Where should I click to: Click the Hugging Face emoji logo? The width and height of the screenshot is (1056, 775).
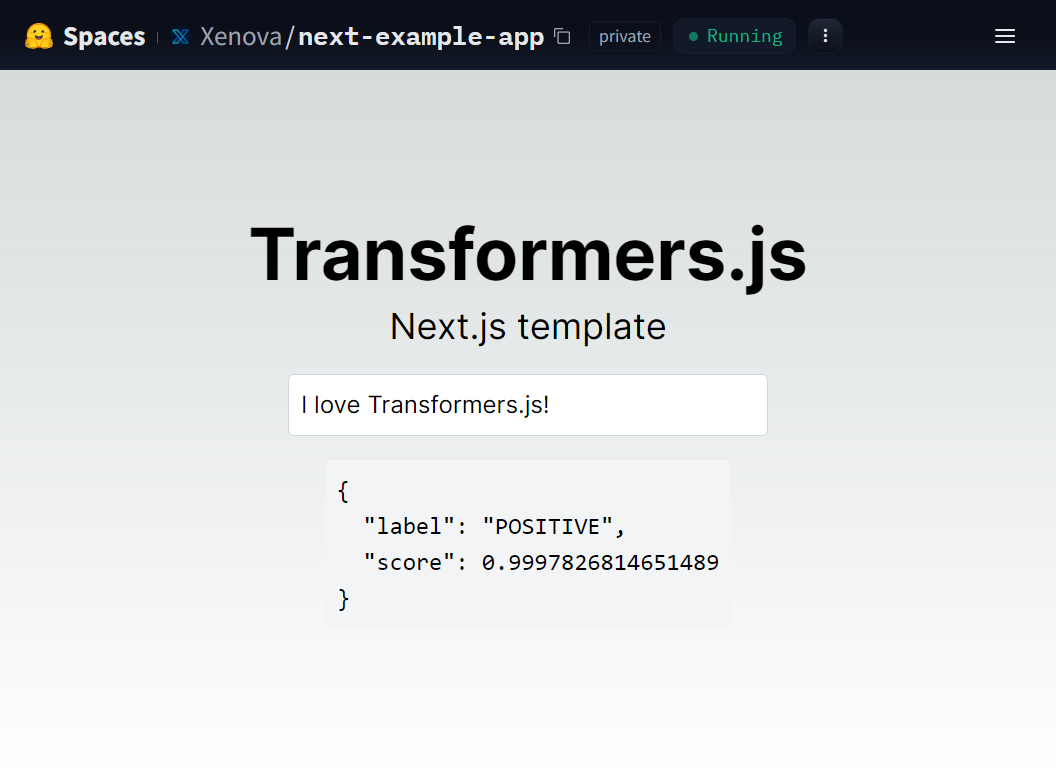[40, 35]
